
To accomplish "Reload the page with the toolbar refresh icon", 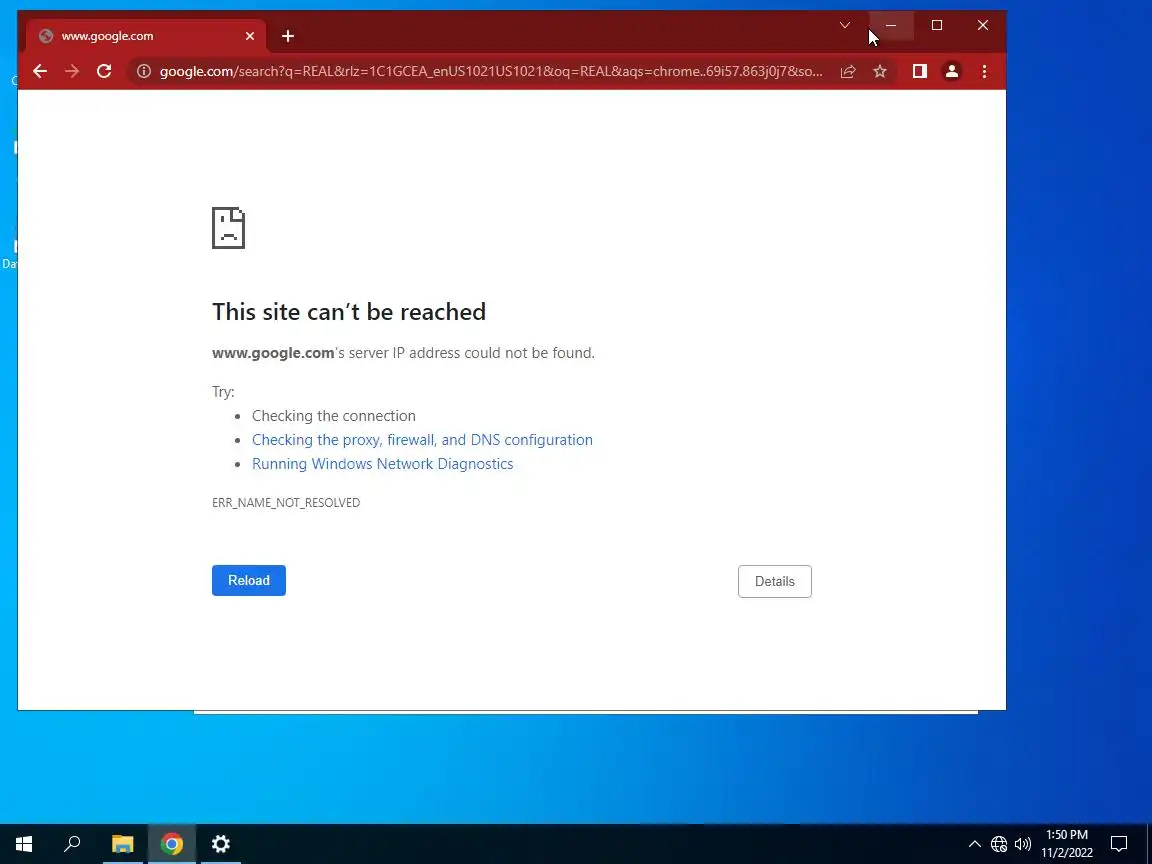I will point(104,71).
